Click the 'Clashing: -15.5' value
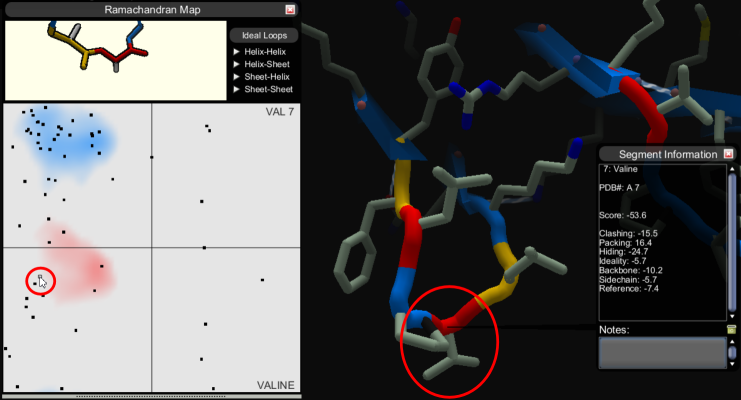The image size is (741, 400). tap(628, 234)
